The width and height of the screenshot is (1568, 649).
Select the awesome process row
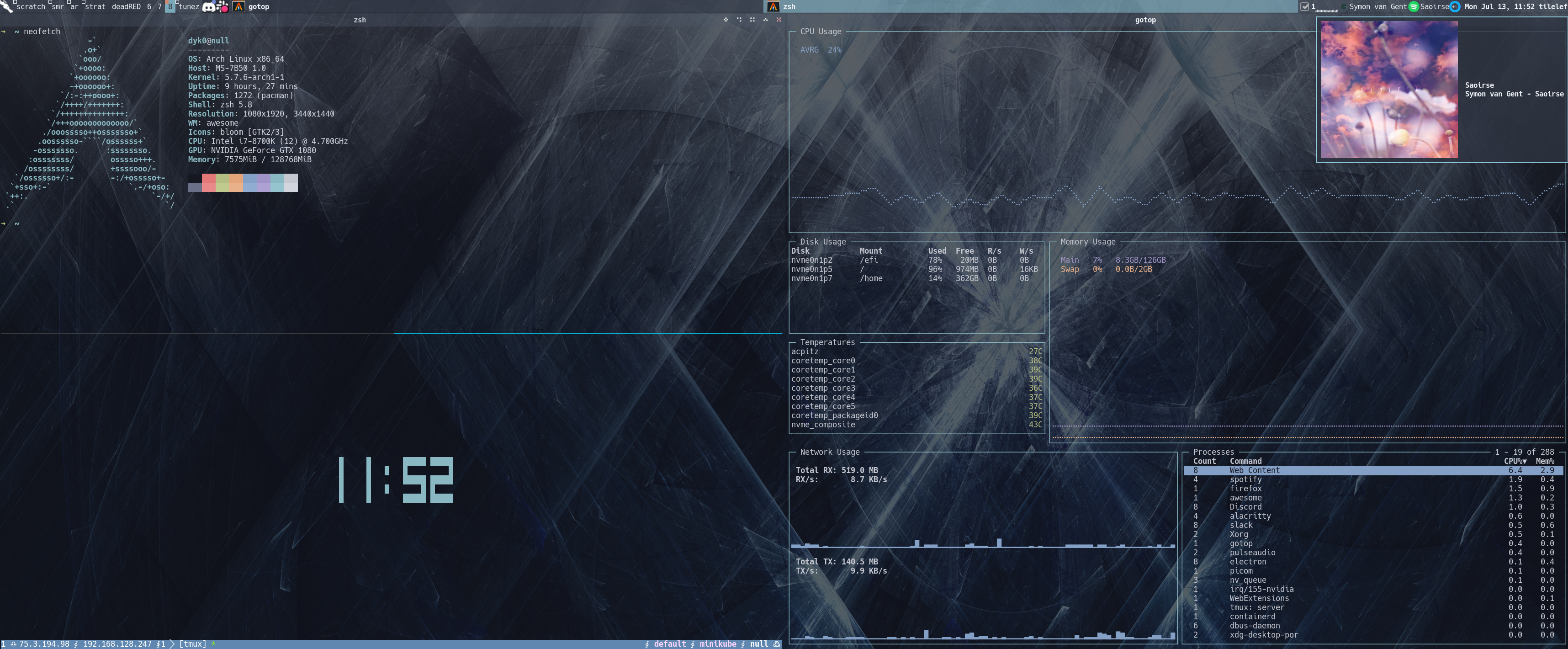point(1373,497)
